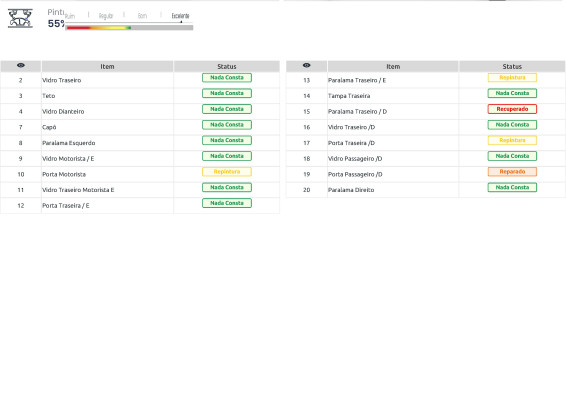Screen dimensions: 566x400
Task: Click the Status header of right table
Action: click(x=512, y=66)
